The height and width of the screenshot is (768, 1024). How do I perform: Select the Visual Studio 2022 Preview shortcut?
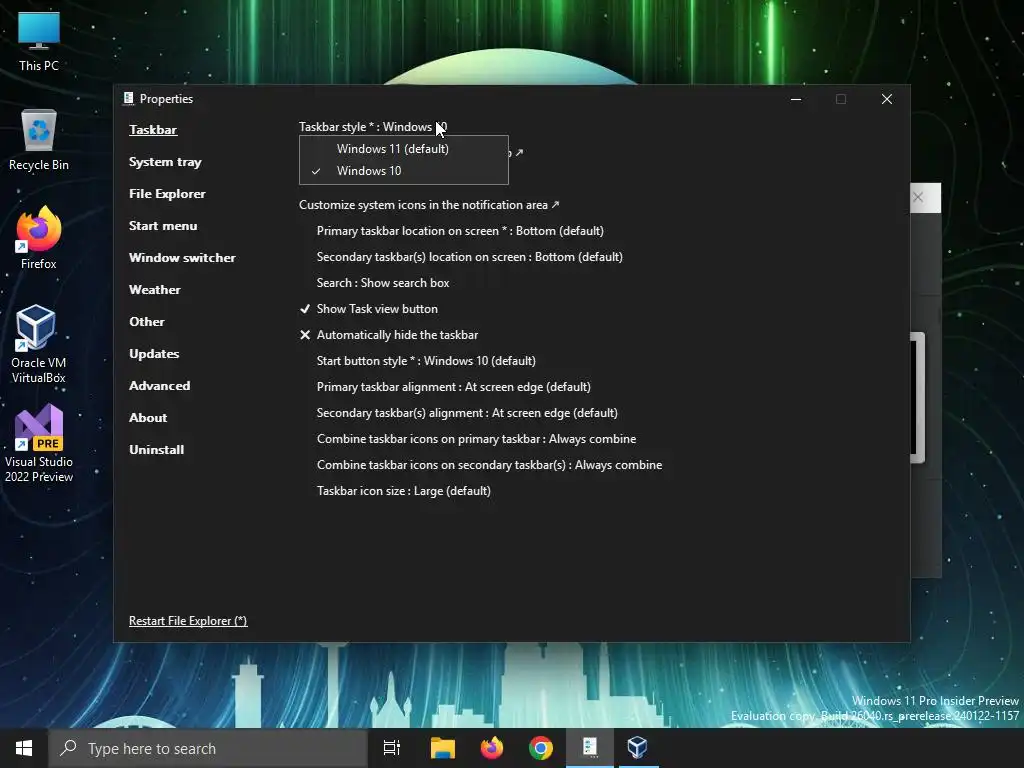tap(39, 444)
